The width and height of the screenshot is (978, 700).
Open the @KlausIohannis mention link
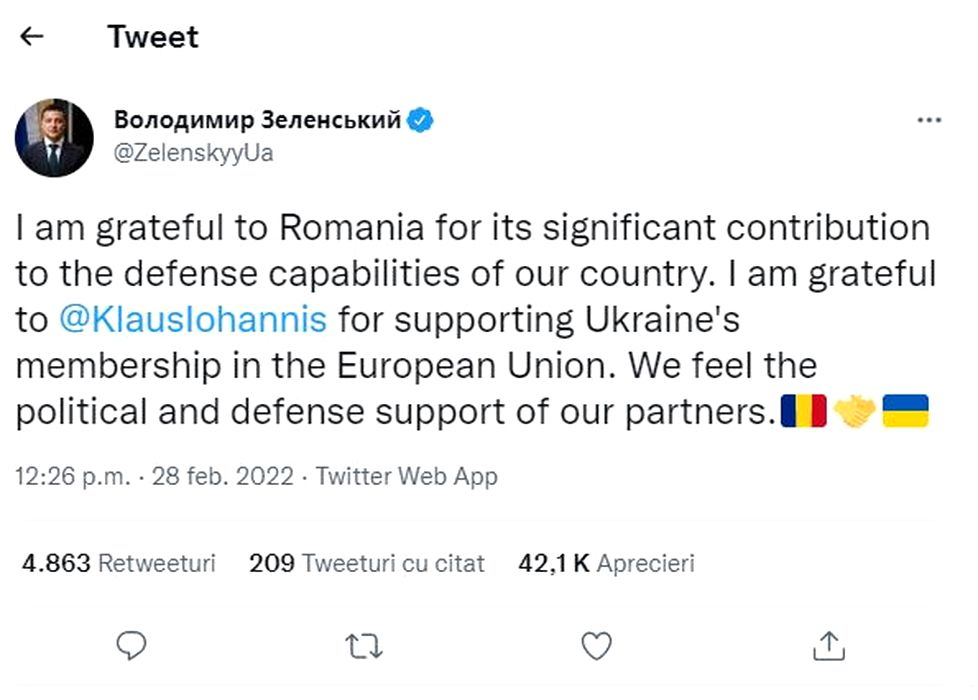pos(193,320)
